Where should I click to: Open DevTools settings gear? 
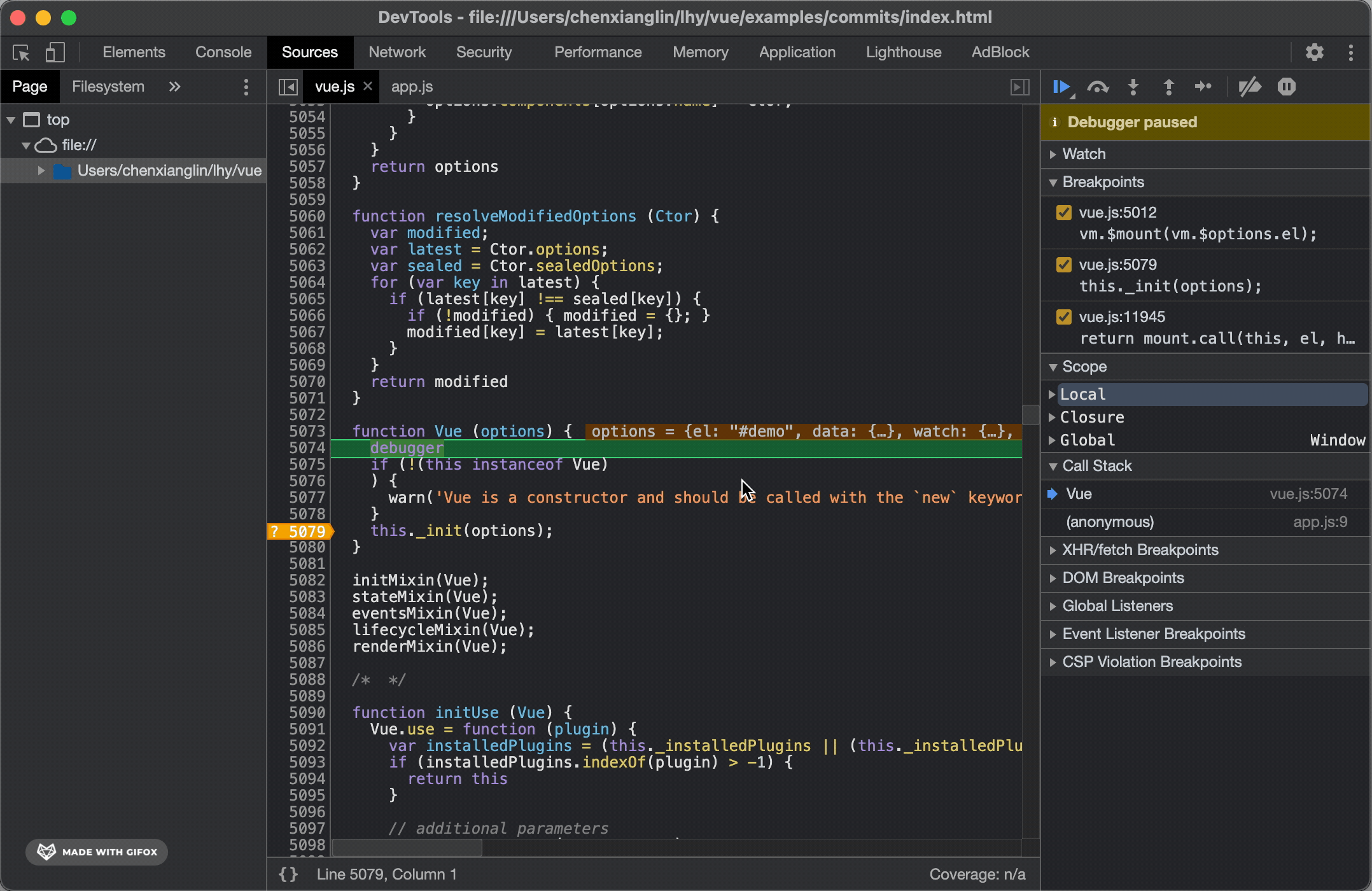tap(1314, 52)
